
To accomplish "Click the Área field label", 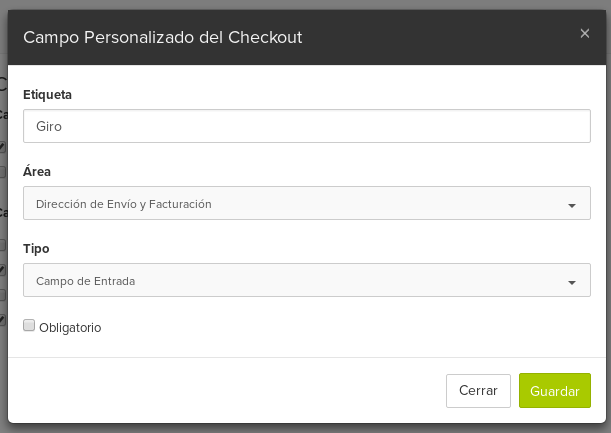I will pos(37,171).
